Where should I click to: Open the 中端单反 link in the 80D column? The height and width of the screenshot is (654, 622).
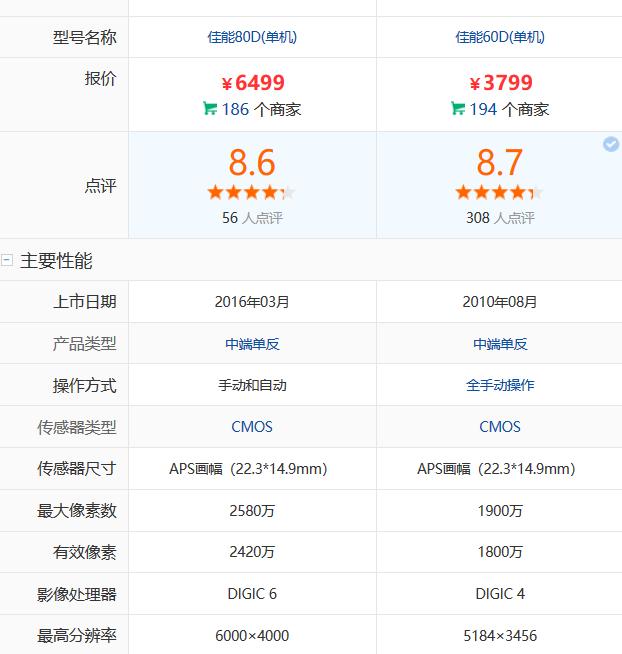point(252,344)
